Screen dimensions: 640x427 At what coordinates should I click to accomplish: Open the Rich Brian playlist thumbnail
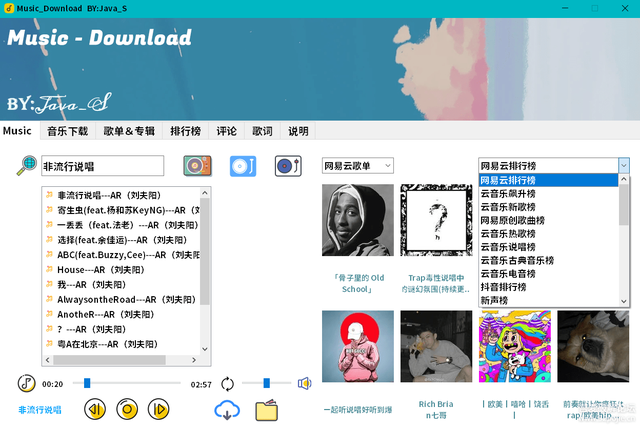point(436,346)
